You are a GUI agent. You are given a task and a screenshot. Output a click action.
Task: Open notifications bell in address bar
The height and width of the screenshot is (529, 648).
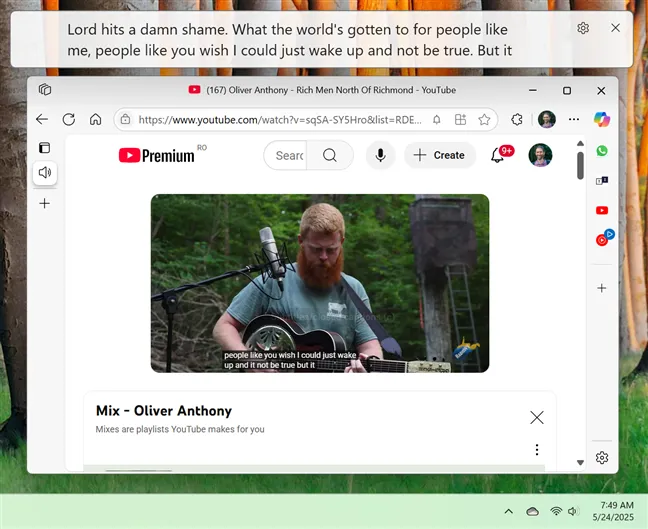[x=436, y=120]
